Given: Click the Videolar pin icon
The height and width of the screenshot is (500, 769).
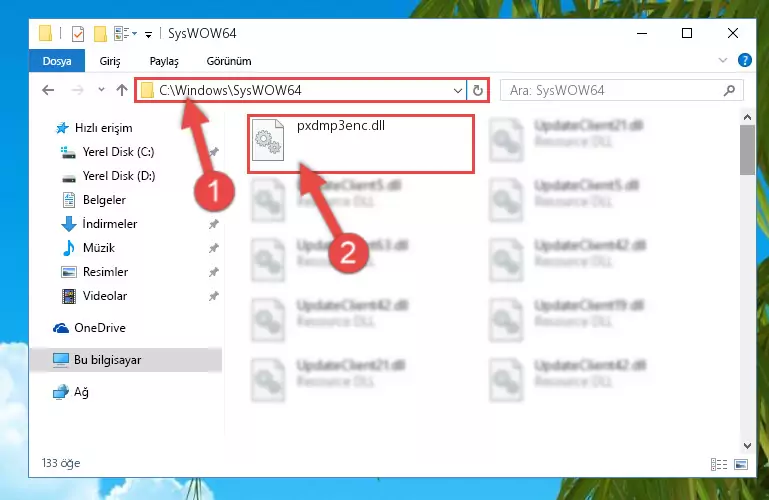Looking at the screenshot, I should tap(213, 296).
